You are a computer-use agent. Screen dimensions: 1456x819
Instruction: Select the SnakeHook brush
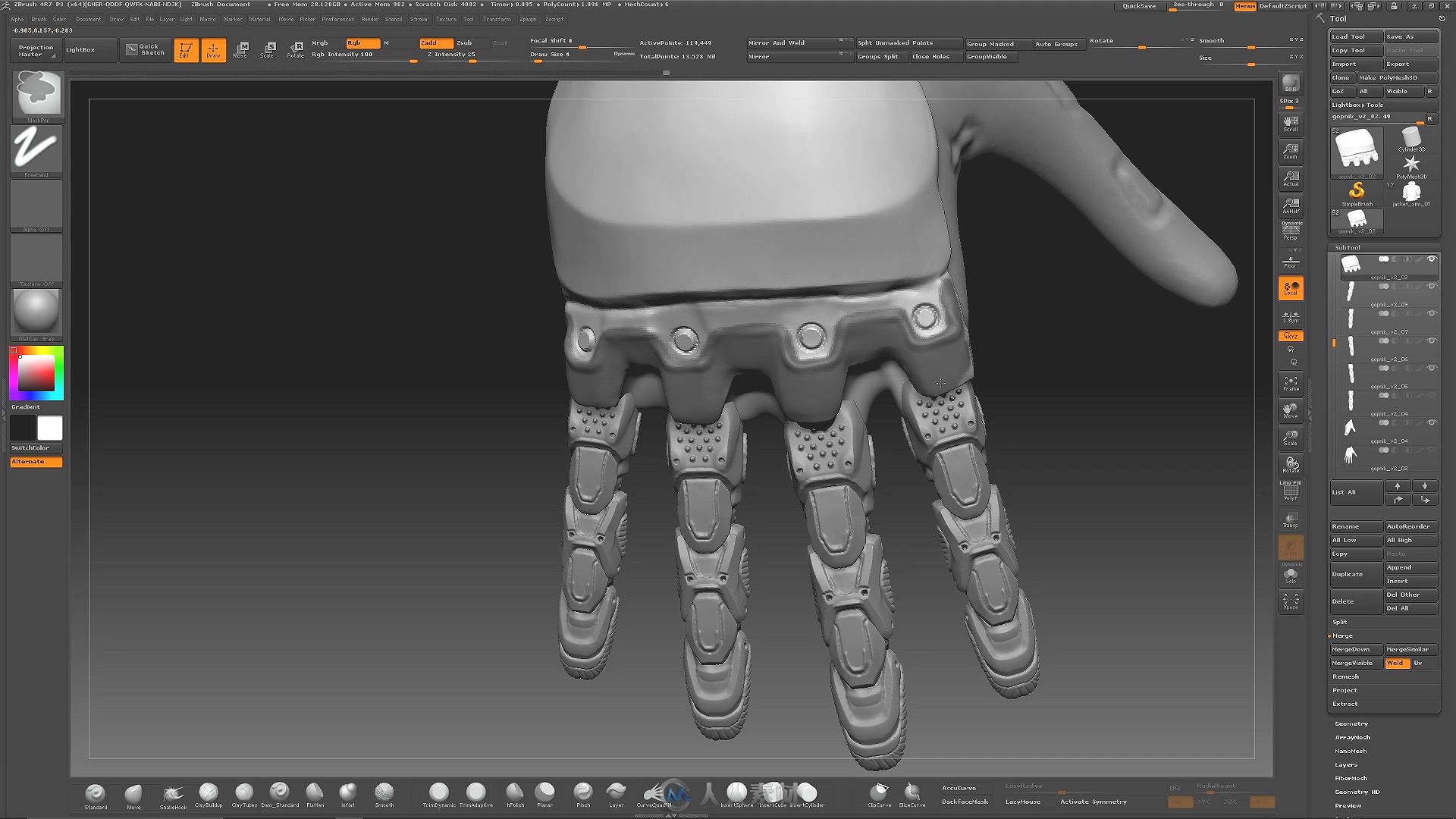173,795
